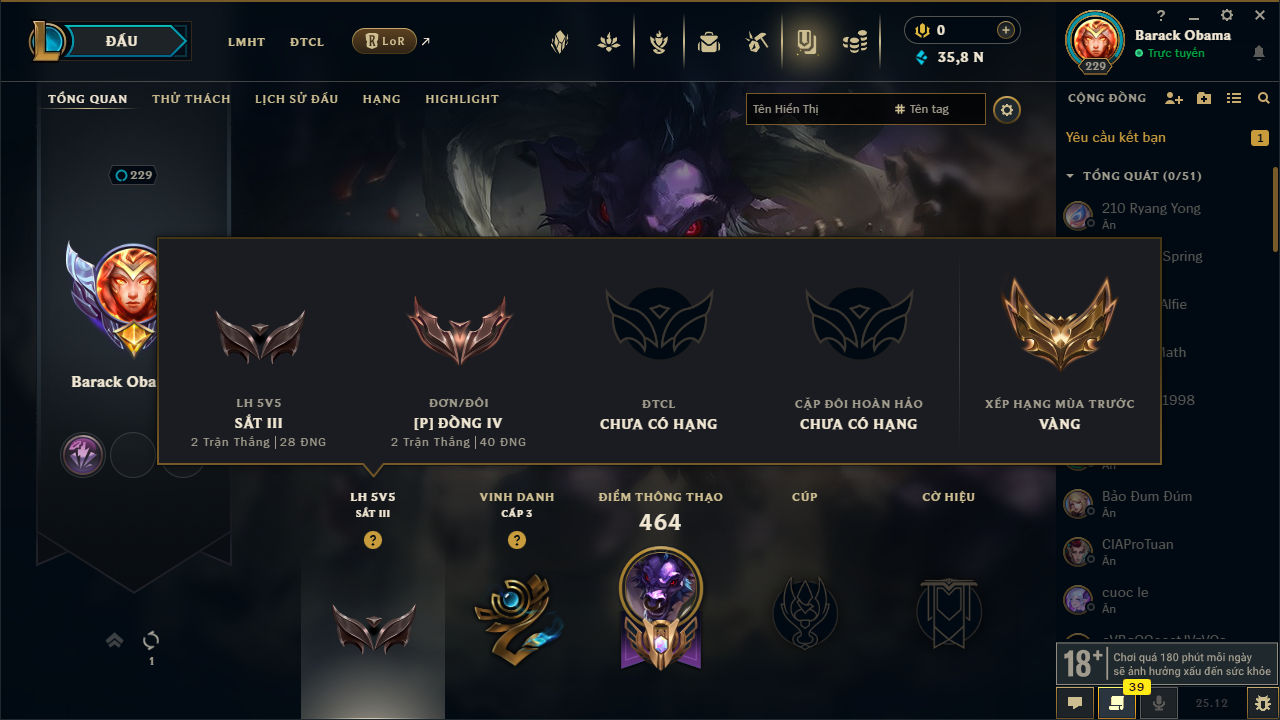Open the Clash trophy icon
Viewport: 1280px width, 720px height.
658,42
